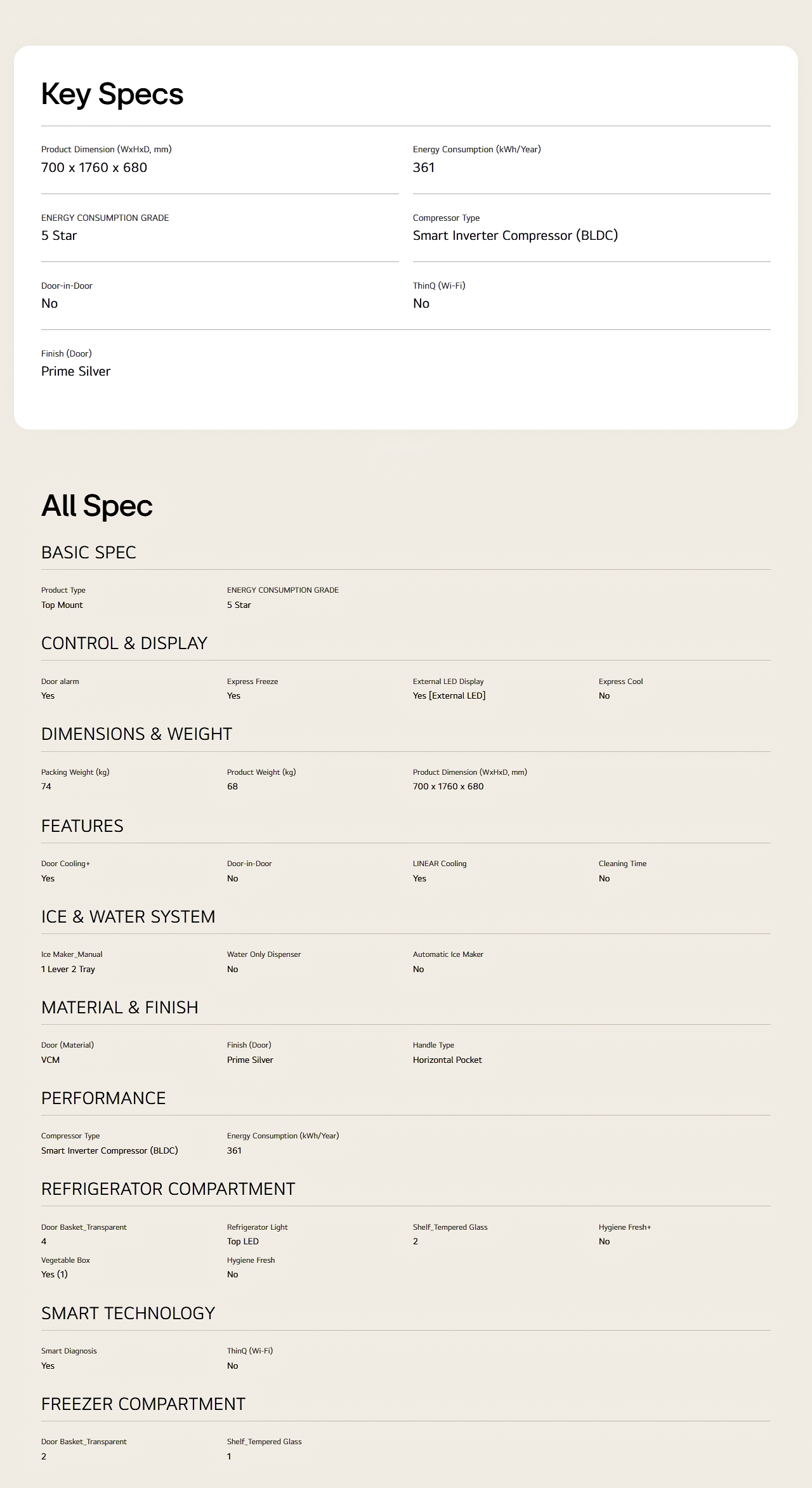Screen dimensions: 812x1488
Task: Click the Yes [External LED] value
Action: (449, 695)
